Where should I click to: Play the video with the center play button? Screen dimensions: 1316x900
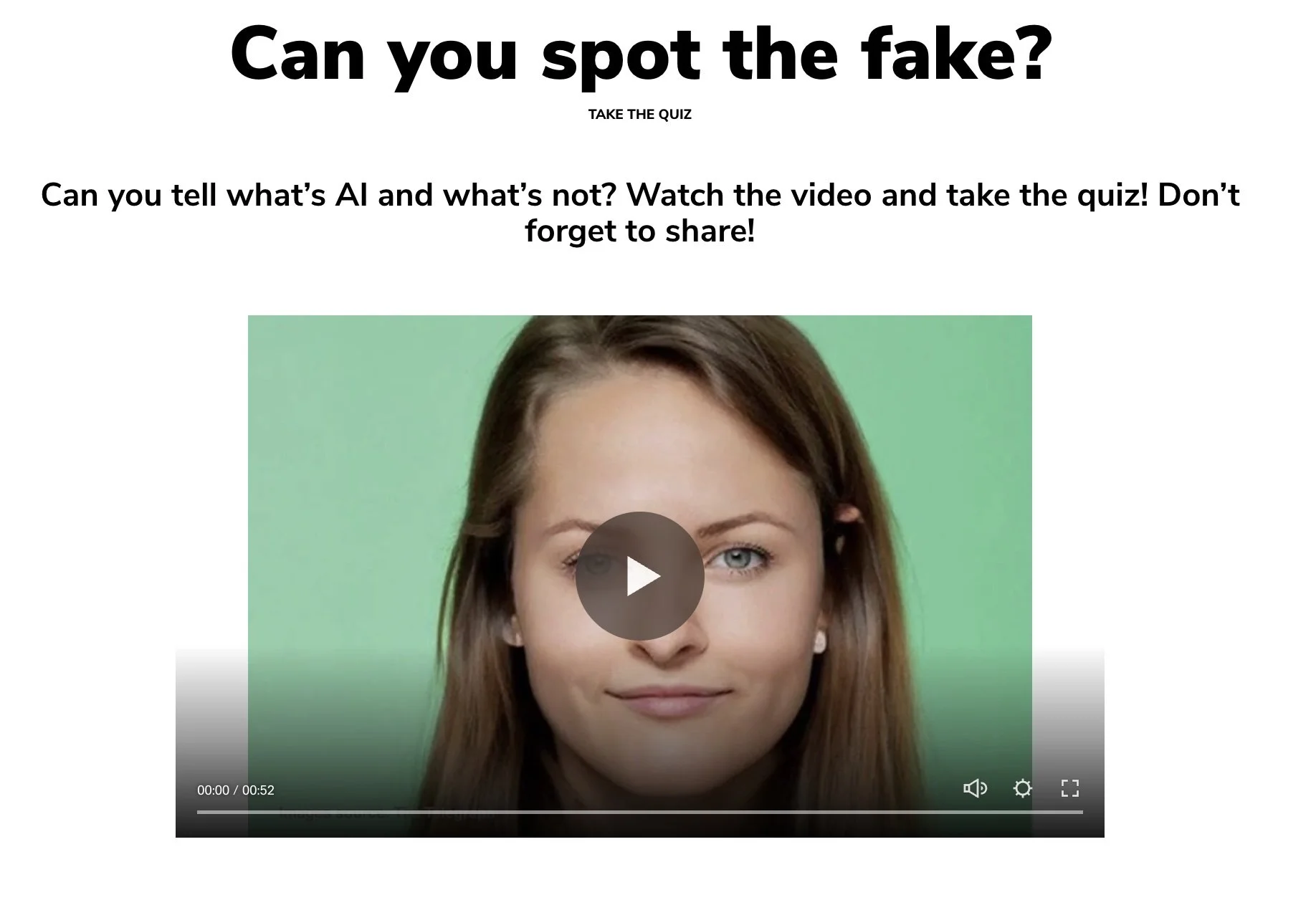pos(639,576)
